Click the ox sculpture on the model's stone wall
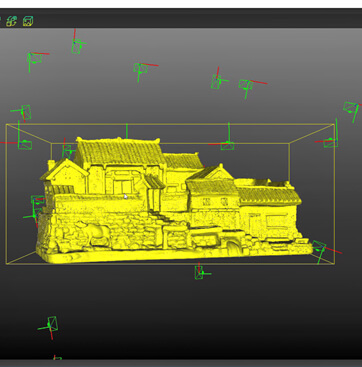 coord(94,233)
